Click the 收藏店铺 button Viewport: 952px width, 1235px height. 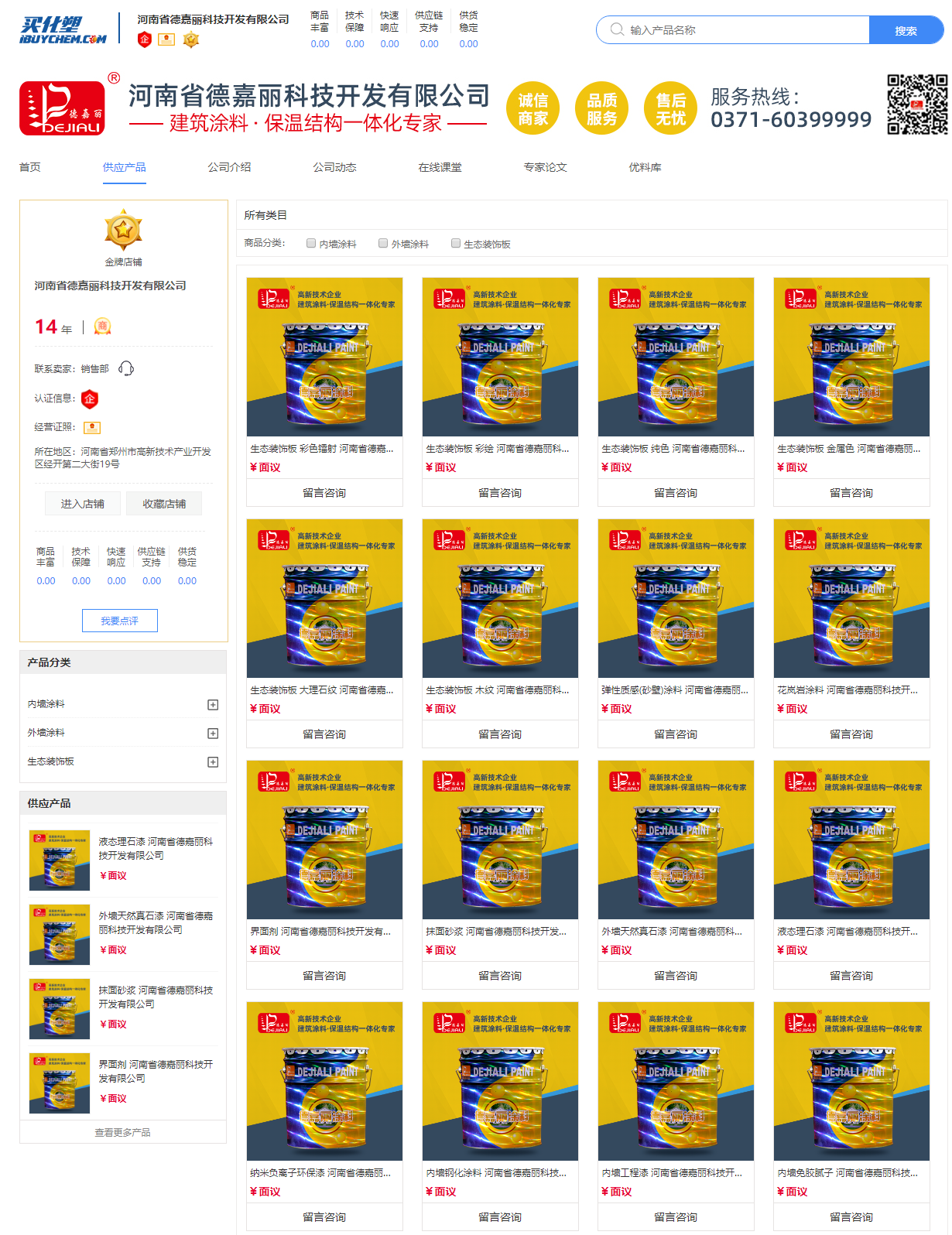point(164,504)
